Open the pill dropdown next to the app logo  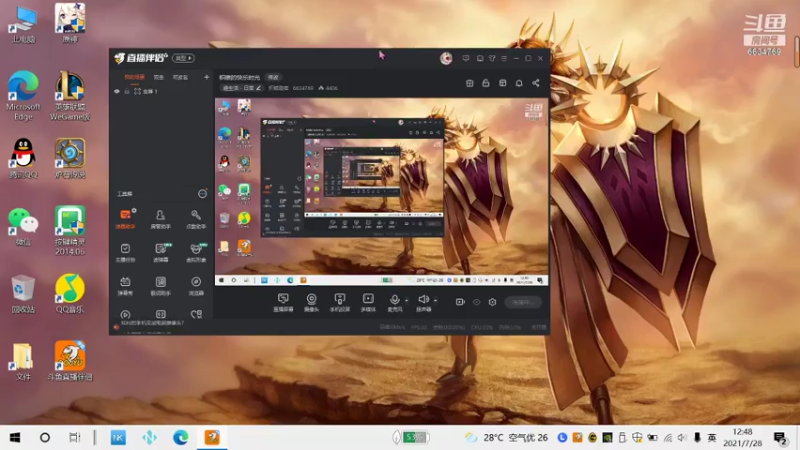[x=183, y=58]
